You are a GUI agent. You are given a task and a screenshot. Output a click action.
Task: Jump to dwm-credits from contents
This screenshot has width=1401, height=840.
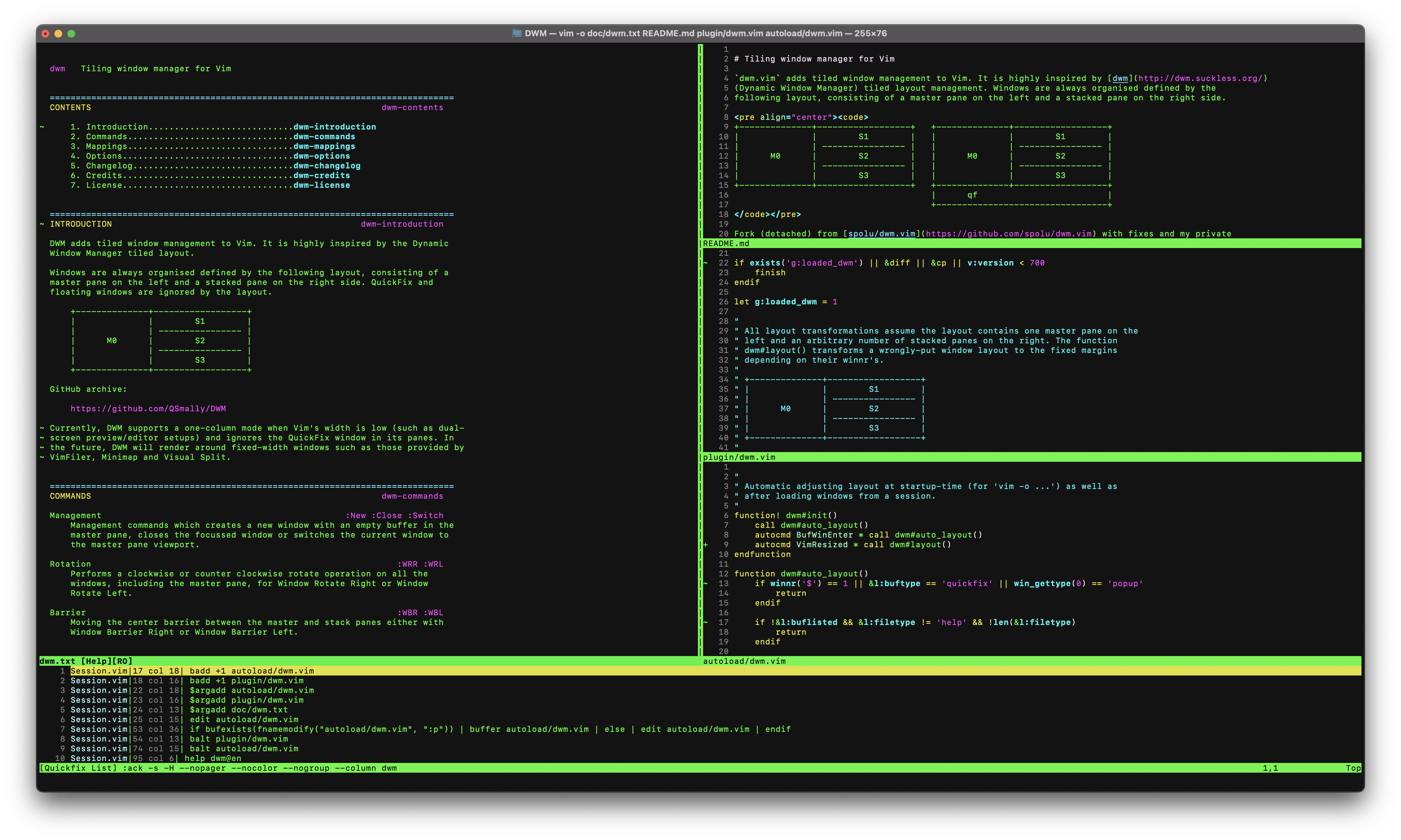point(322,176)
